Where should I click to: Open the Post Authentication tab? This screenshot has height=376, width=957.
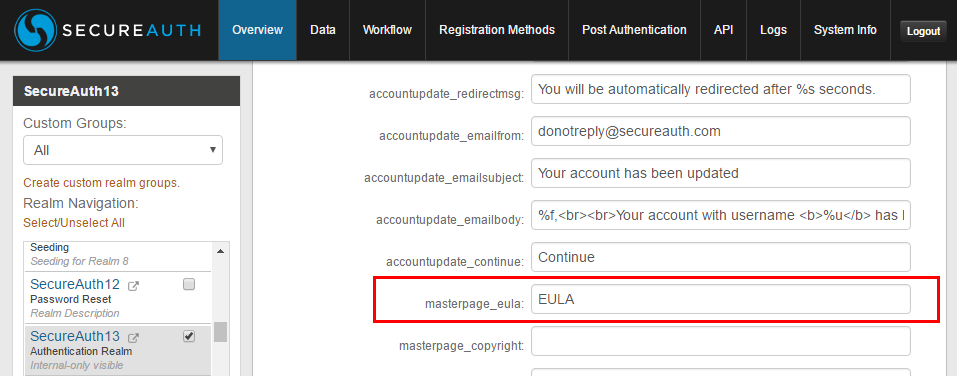(x=634, y=30)
